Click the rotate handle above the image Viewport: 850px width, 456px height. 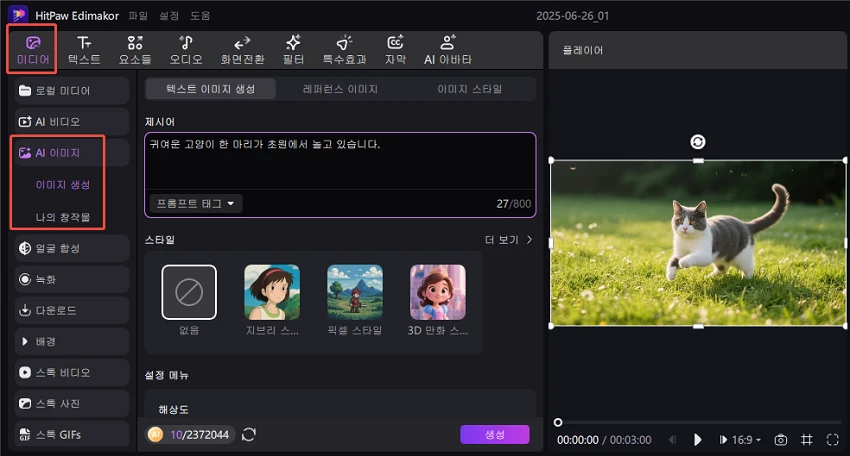click(x=698, y=142)
